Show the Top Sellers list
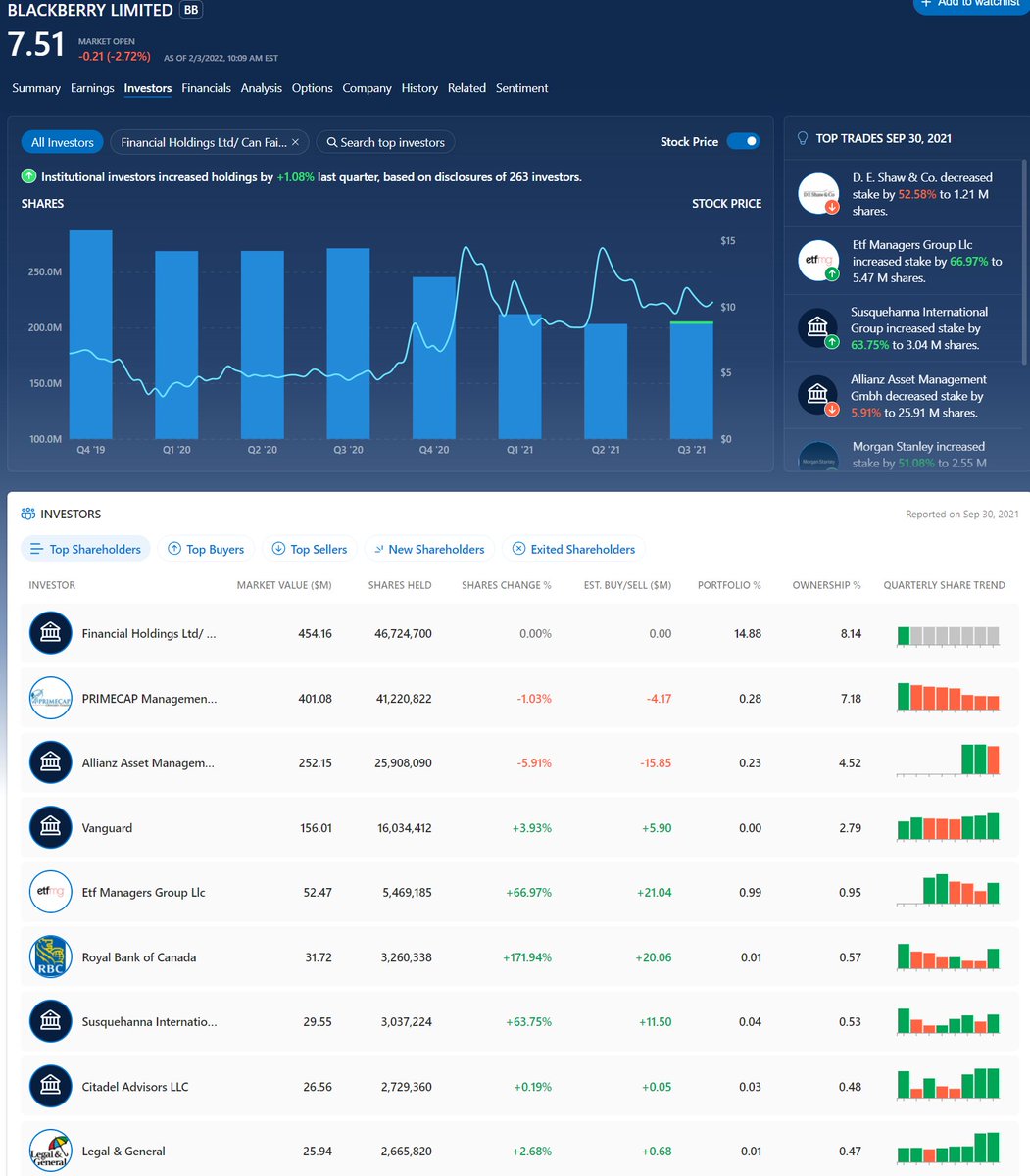 click(310, 549)
